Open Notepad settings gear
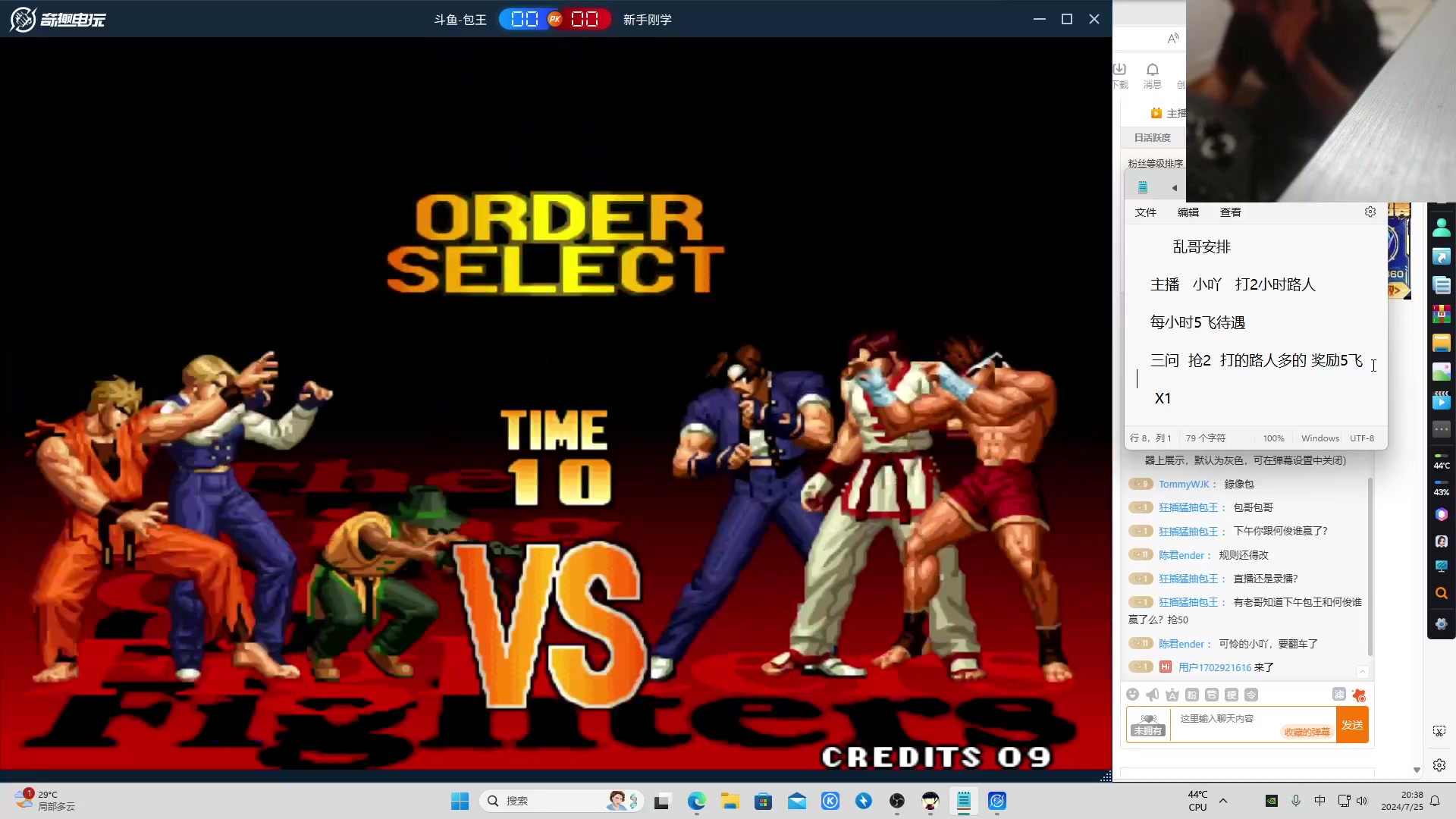 pyautogui.click(x=1370, y=212)
